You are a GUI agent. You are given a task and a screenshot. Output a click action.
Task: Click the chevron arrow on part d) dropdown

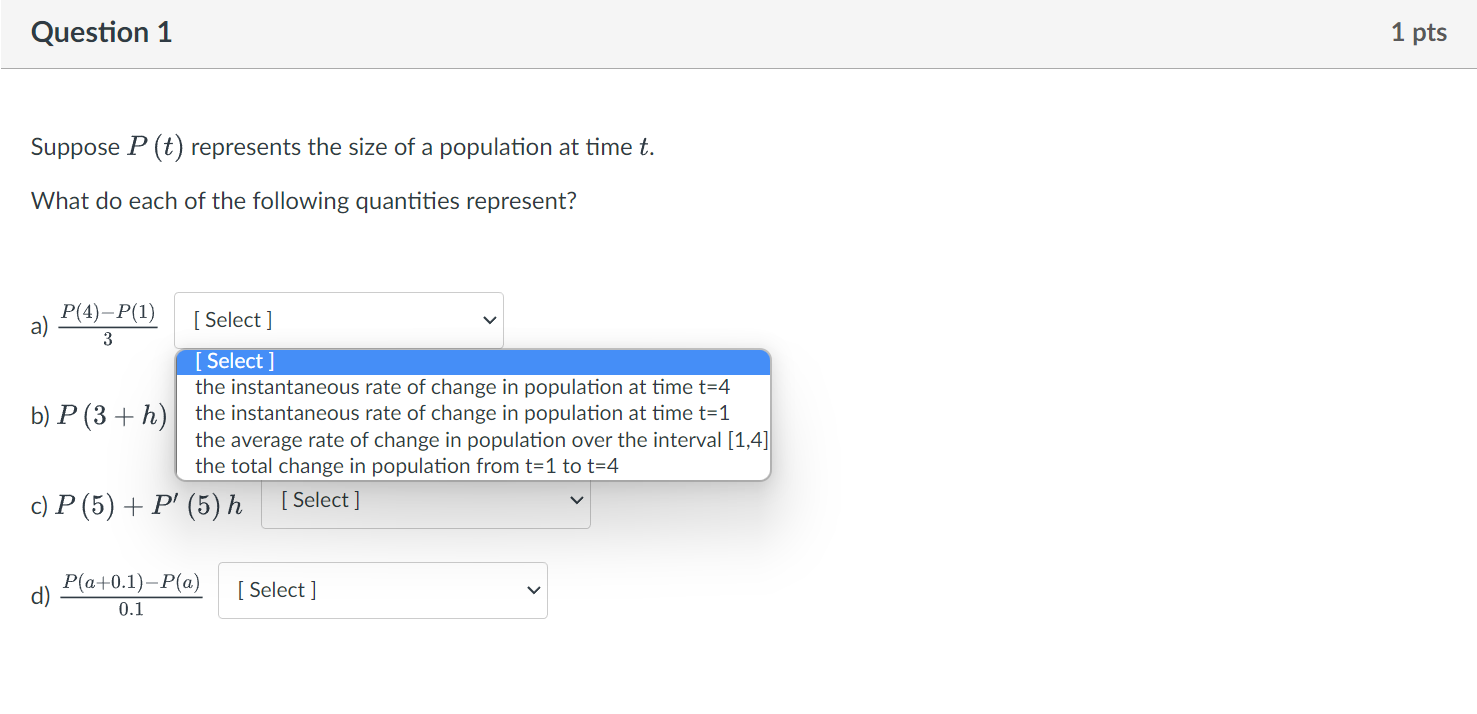point(533,590)
